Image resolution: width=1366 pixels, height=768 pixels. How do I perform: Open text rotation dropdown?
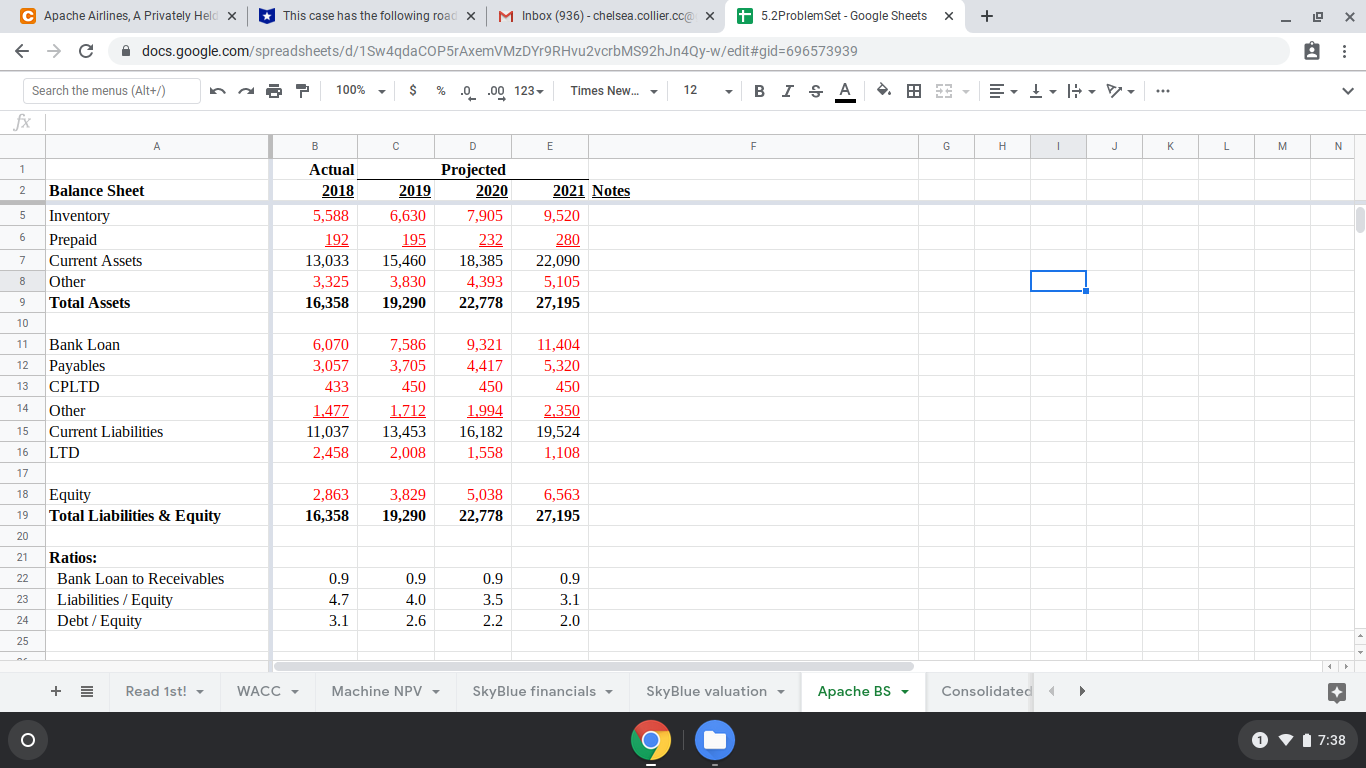pos(1120,91)
